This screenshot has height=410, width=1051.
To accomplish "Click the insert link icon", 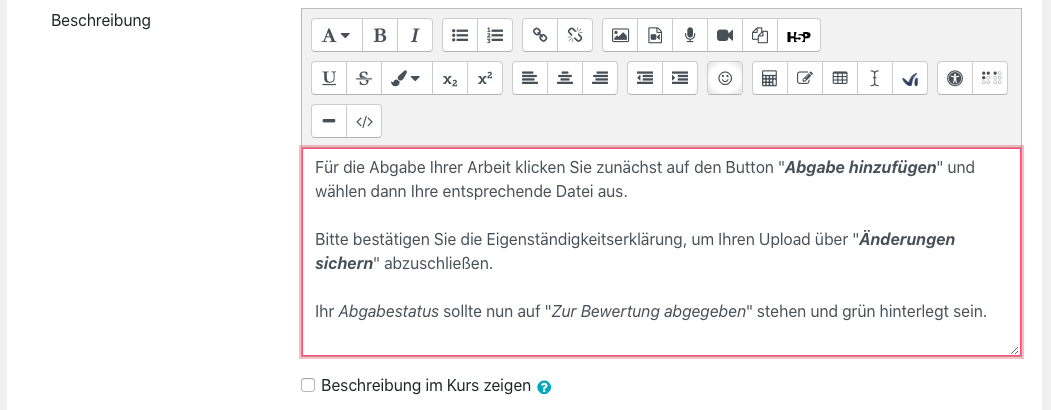I will point(540,36).
